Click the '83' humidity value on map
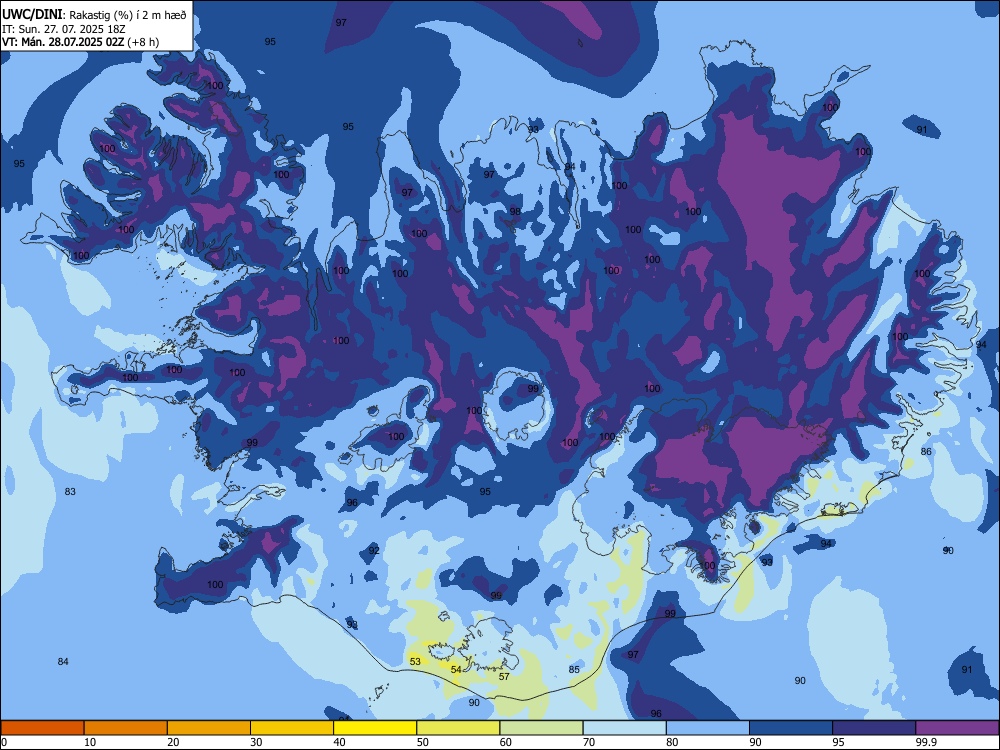 click(x=70, y=492)
